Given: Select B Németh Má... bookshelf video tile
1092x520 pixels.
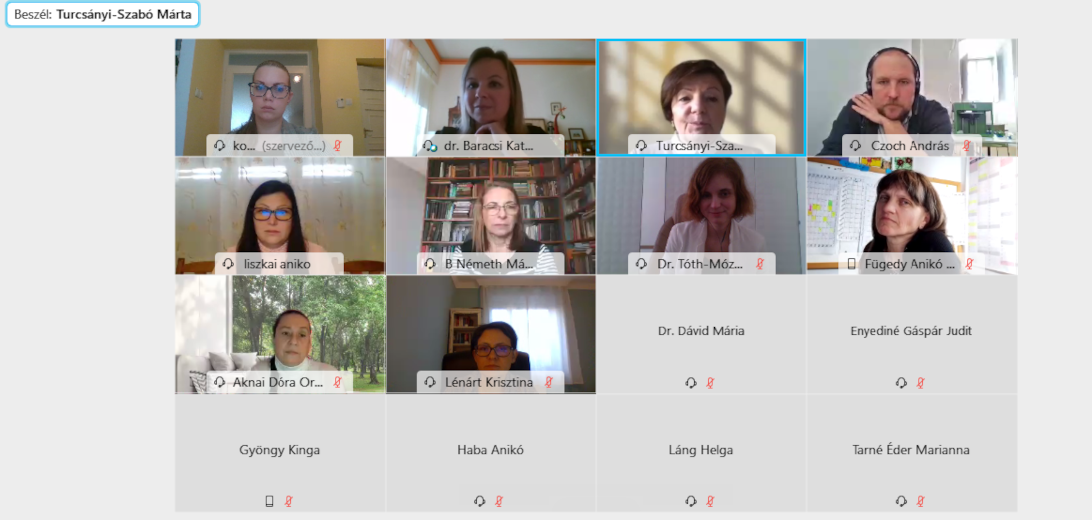Looking at the screenshot, I should tap(491, 216).
